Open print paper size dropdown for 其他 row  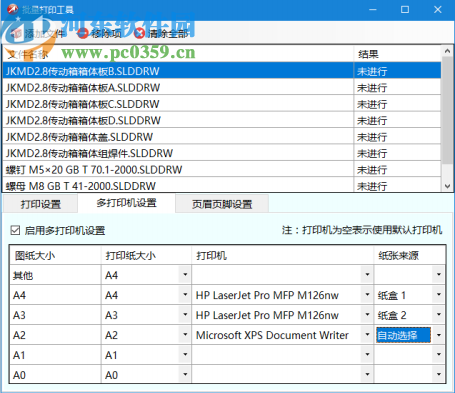point(185,275)
